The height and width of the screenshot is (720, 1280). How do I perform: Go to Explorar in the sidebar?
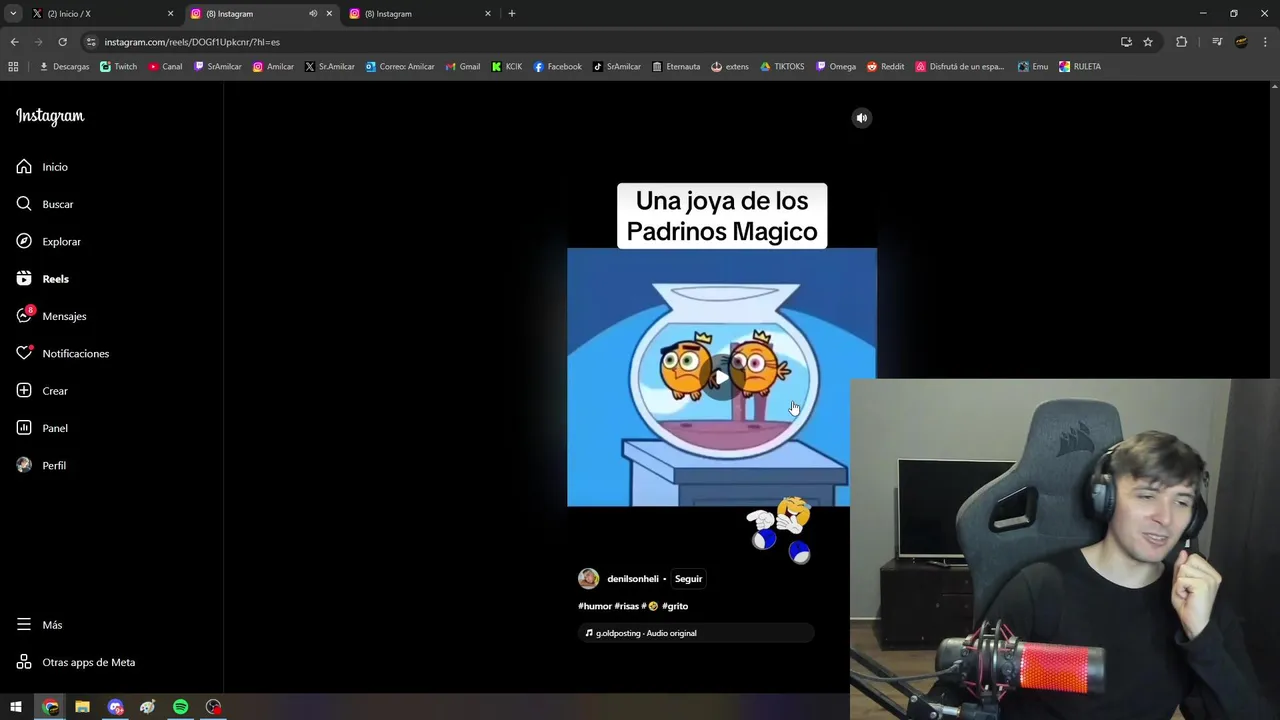point(48,241)
